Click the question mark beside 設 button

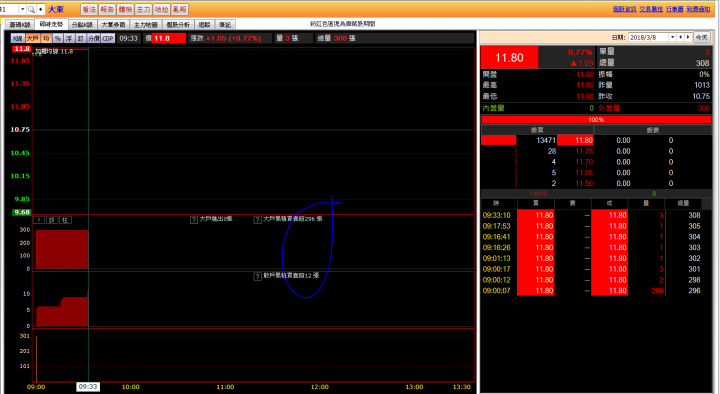coord(39,220)
